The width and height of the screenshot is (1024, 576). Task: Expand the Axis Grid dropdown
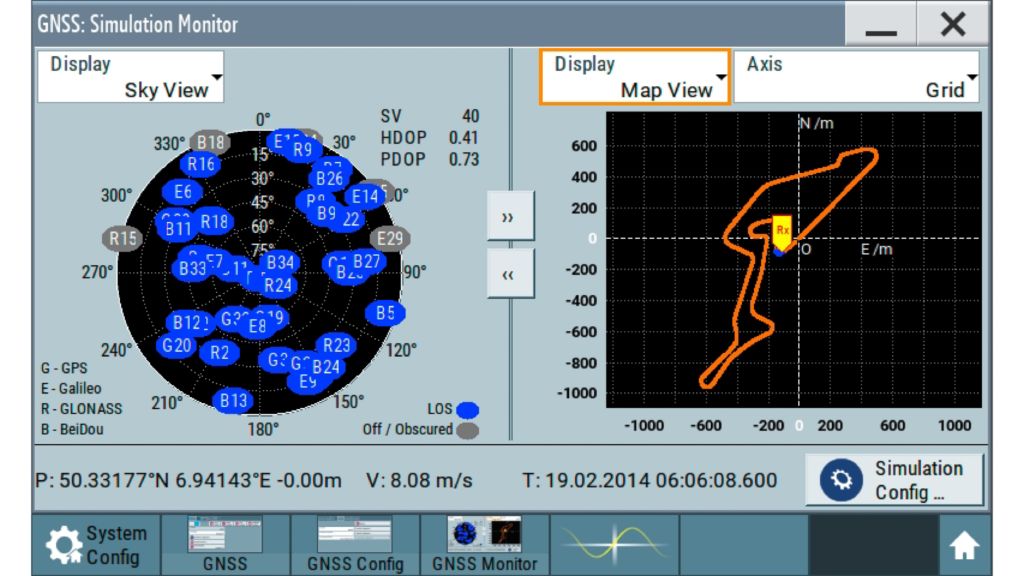(x=857, y=77)
